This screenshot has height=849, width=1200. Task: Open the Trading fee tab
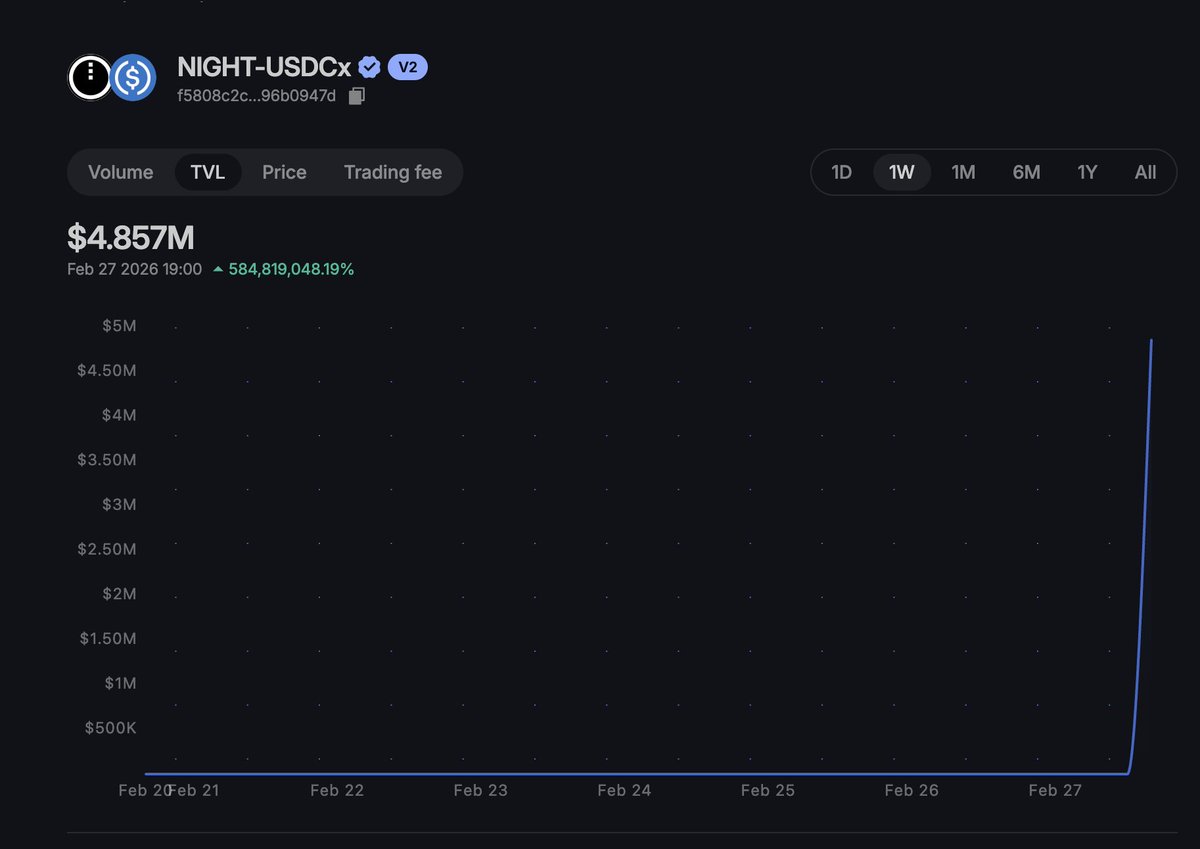tap(393, 172)
